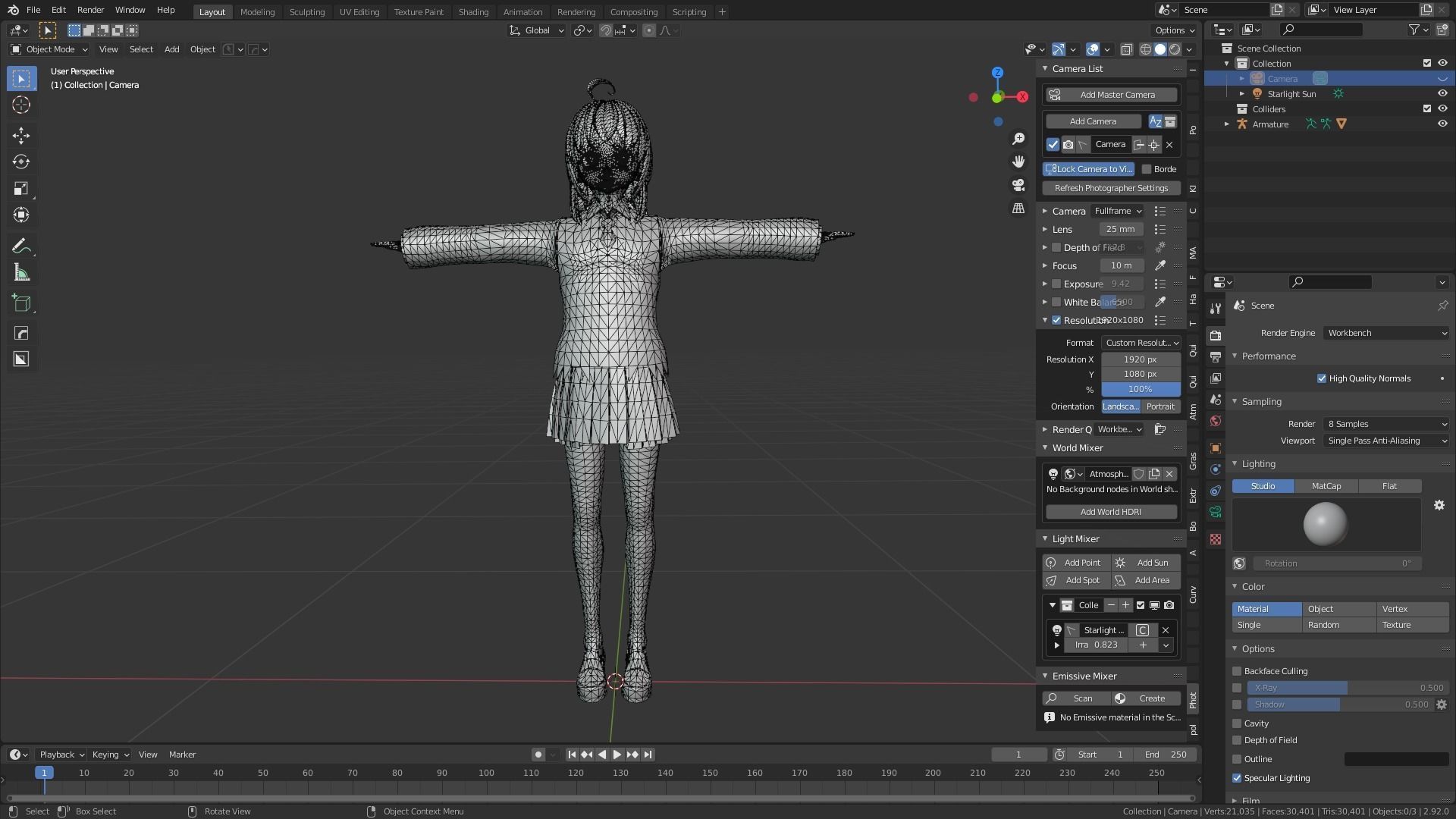
Task: Enable Backface Culling checkbox
Action: 1237,671
